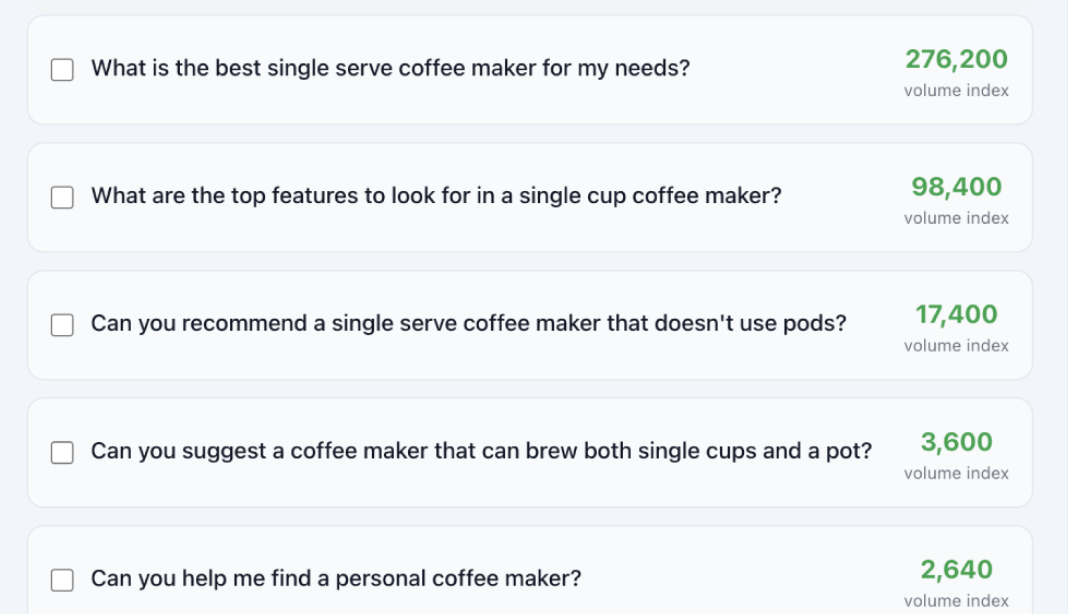Tick the checkbox for personal coffee maker question
Viewport: 1068px width, 614px height.
(61, 579)
